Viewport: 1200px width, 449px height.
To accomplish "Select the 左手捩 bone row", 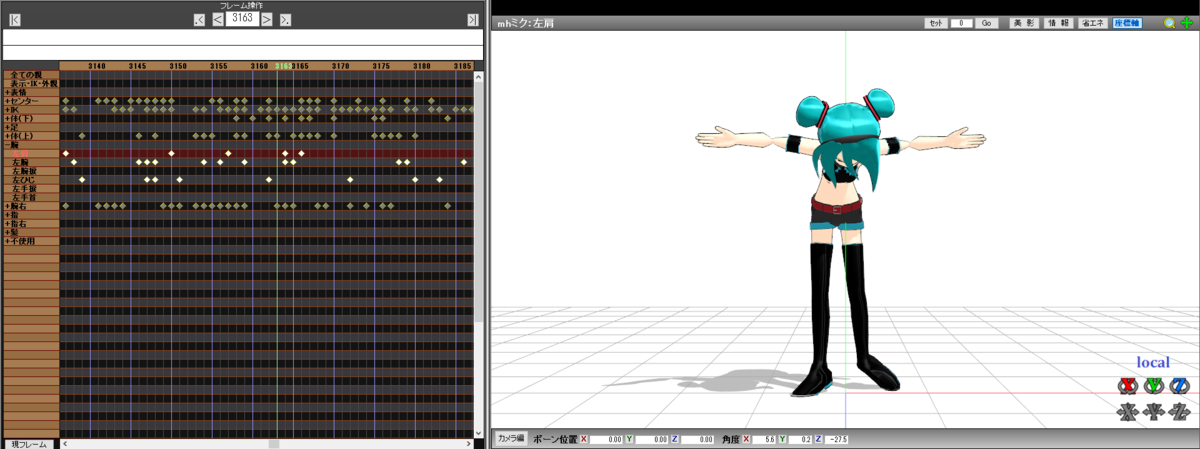I will (31, 188).
